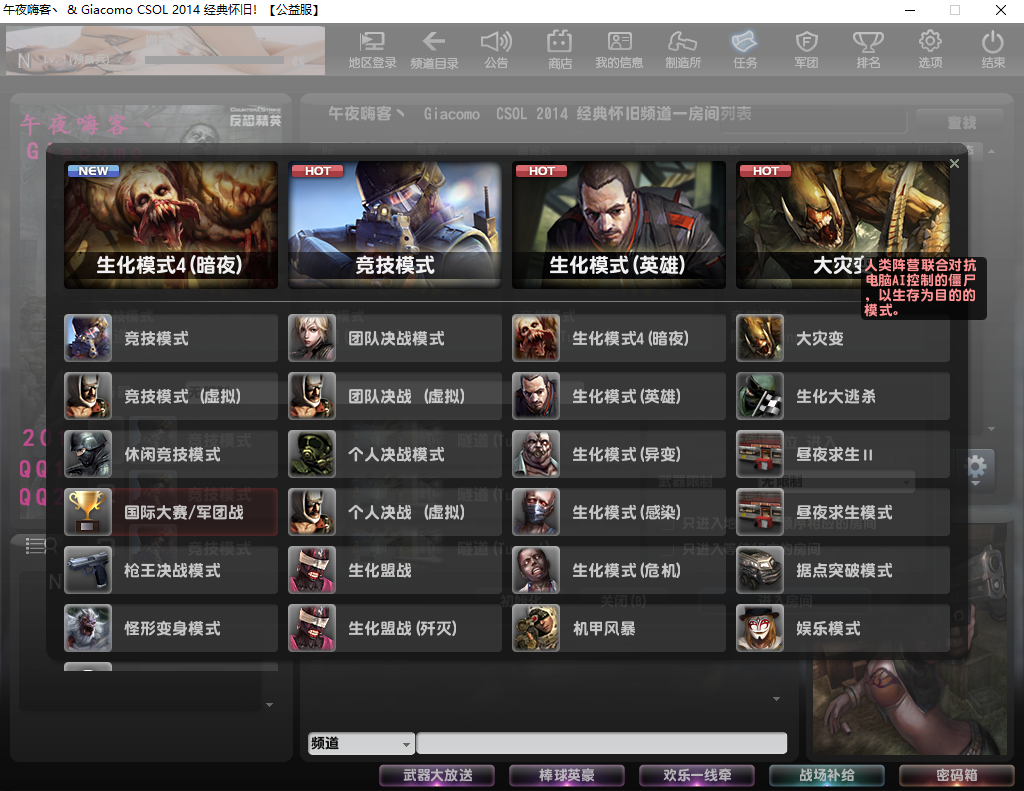Go back to 频道目录 channel list
This screenshot has height=791, width=1024.
pyautogui.click(x=434, y=49)
